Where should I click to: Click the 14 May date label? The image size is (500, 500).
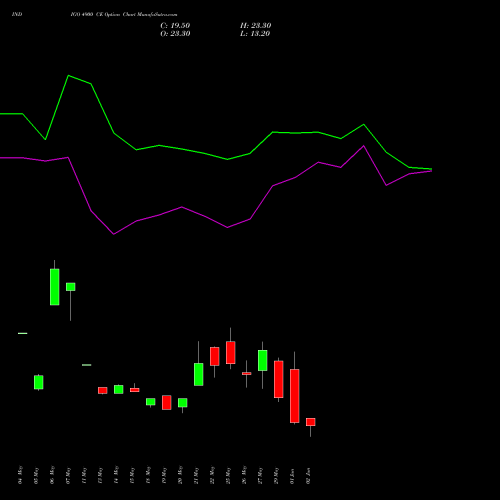pos(116,475)
